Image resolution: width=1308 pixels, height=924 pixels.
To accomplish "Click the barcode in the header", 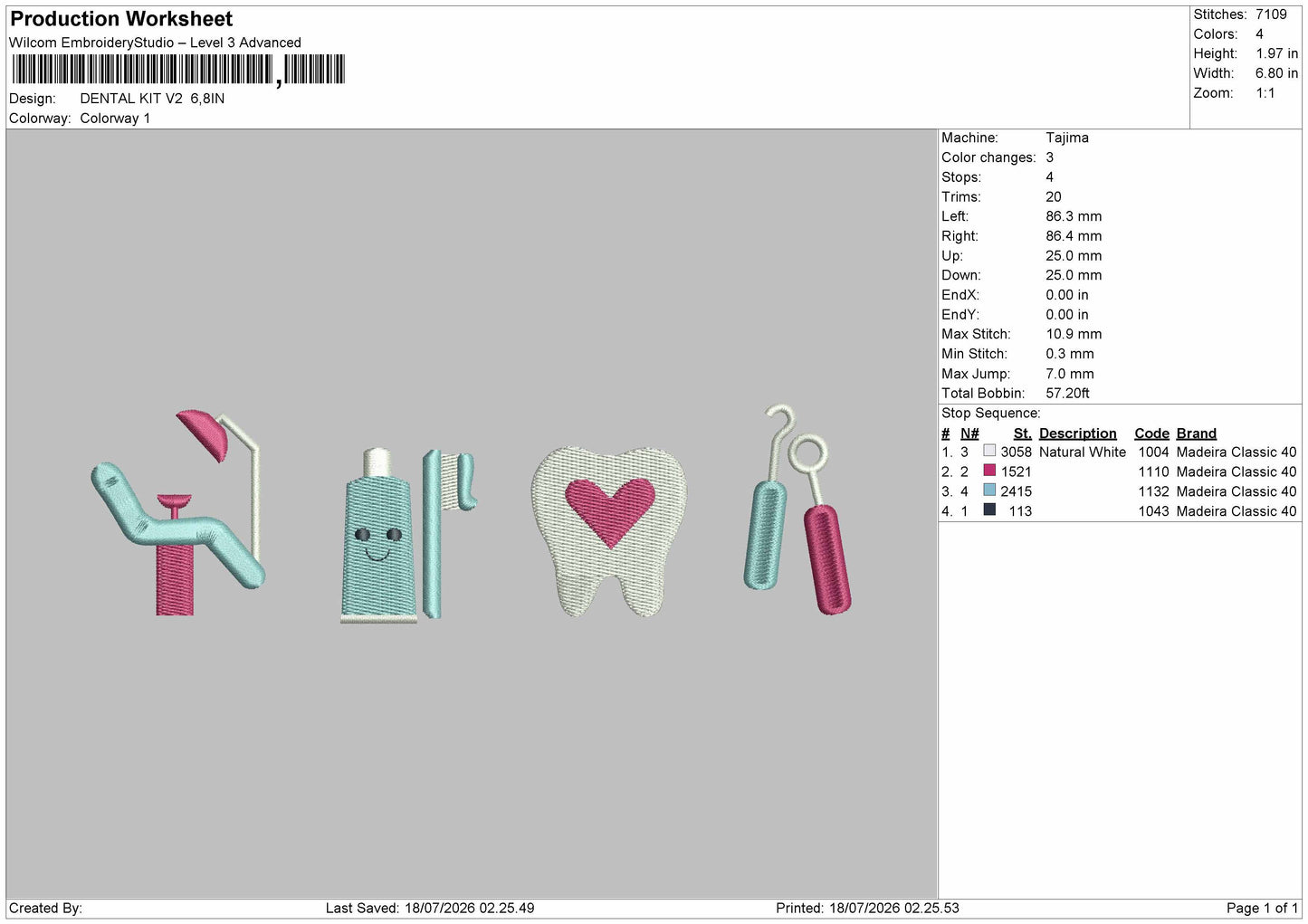I will pyautogui.click(x=178, y=70).
